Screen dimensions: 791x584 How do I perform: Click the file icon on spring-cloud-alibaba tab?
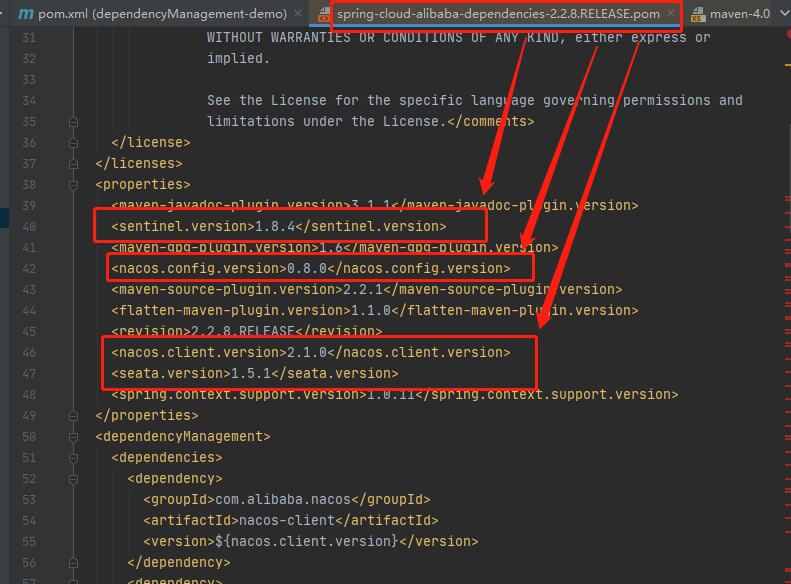324,15
